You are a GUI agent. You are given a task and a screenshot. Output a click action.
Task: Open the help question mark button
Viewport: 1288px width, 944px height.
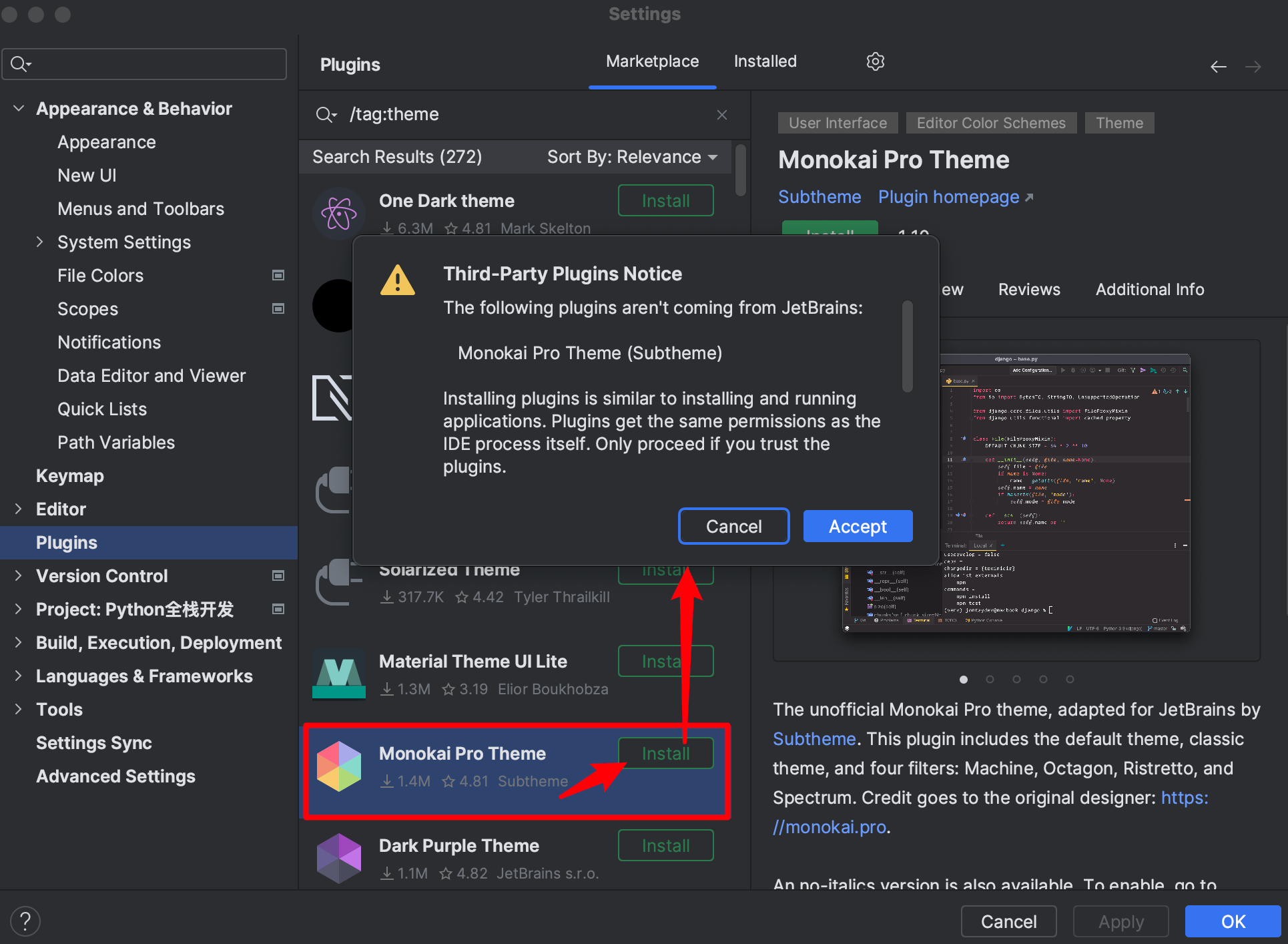(x=25, y=921)
